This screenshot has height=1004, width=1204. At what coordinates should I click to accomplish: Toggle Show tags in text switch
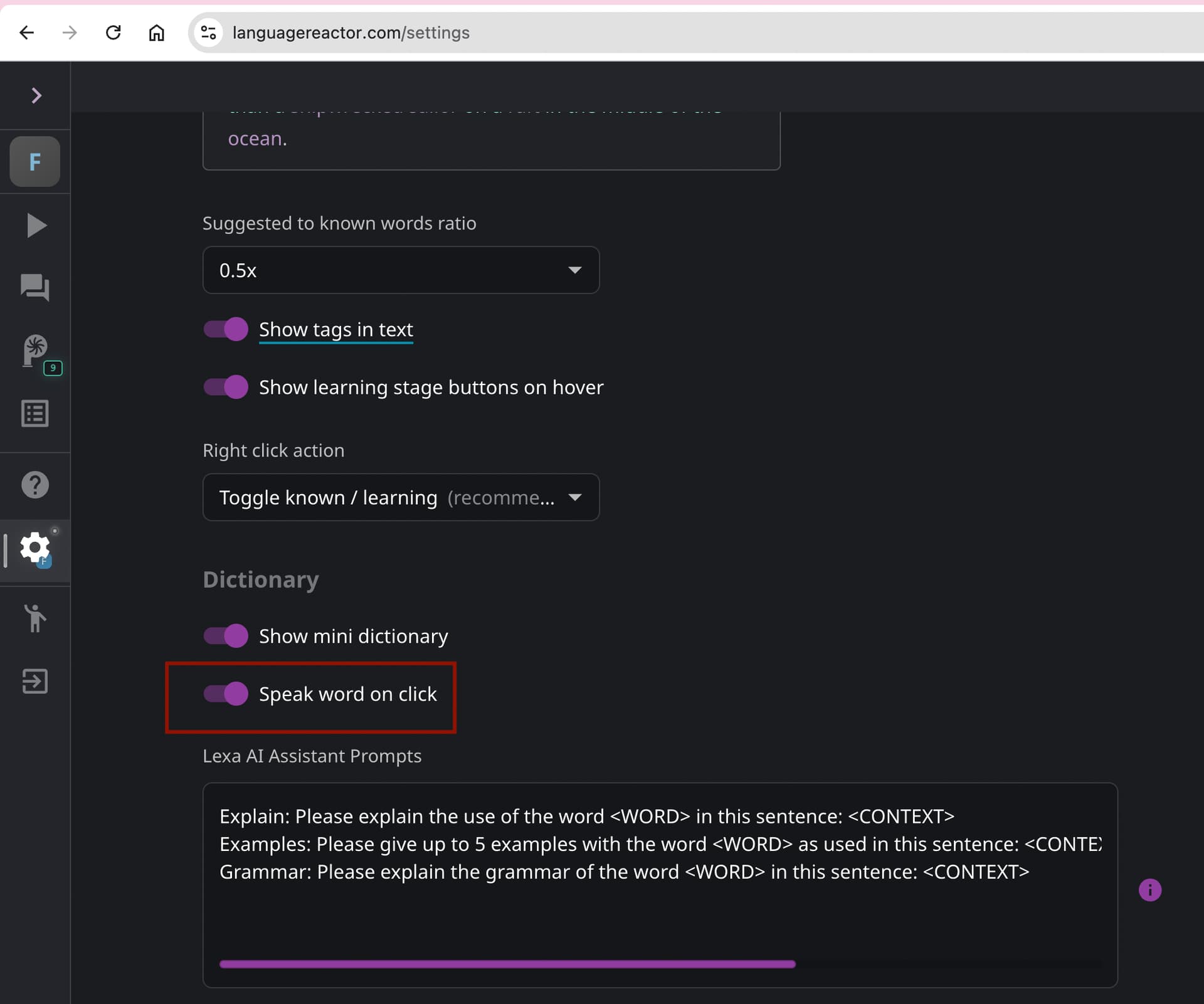coord(226,329)
